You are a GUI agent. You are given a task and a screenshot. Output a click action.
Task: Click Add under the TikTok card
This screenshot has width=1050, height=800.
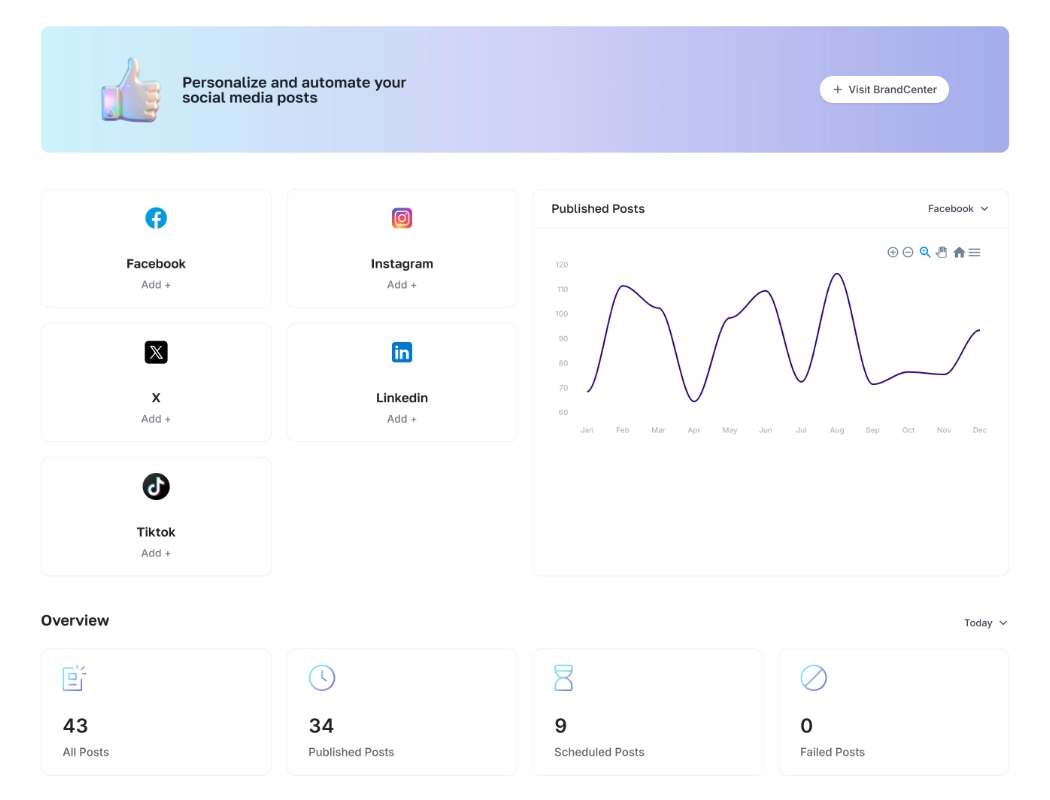coord(156,552)
